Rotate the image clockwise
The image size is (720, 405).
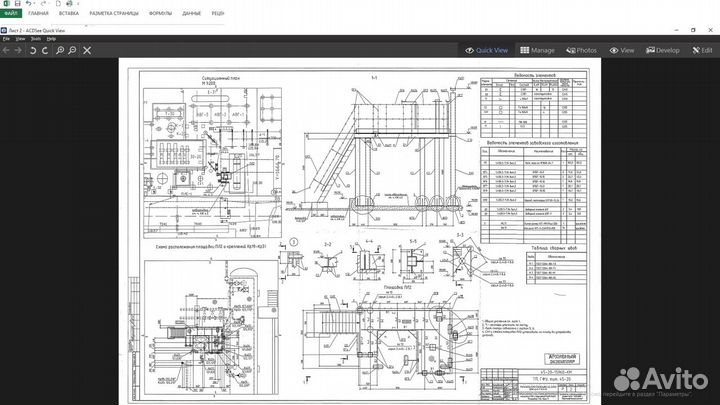[x=45, y=49]
